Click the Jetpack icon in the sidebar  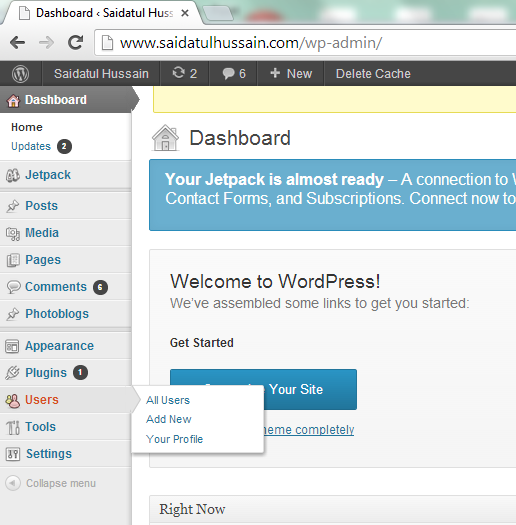pyautogui.click(x=13, y=175)
